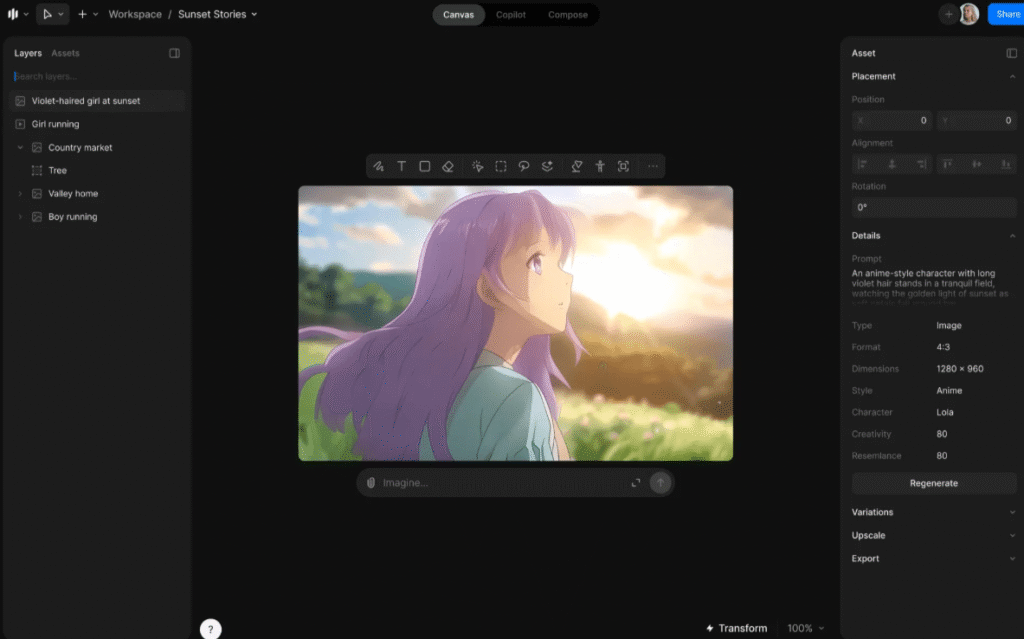
Task: Select the Magic Wand tool
Action: 477,166
